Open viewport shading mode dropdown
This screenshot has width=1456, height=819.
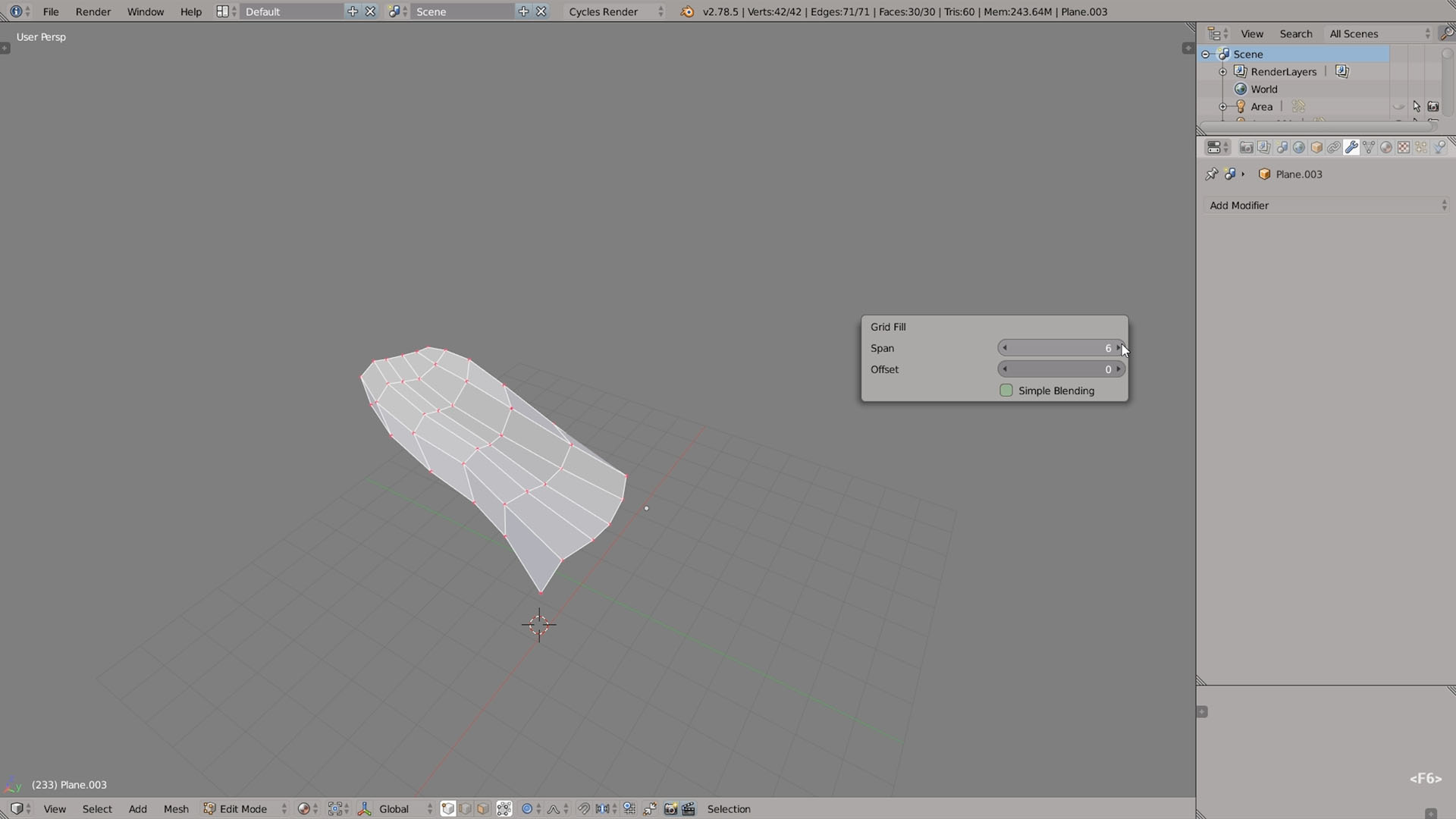(307, 809)
